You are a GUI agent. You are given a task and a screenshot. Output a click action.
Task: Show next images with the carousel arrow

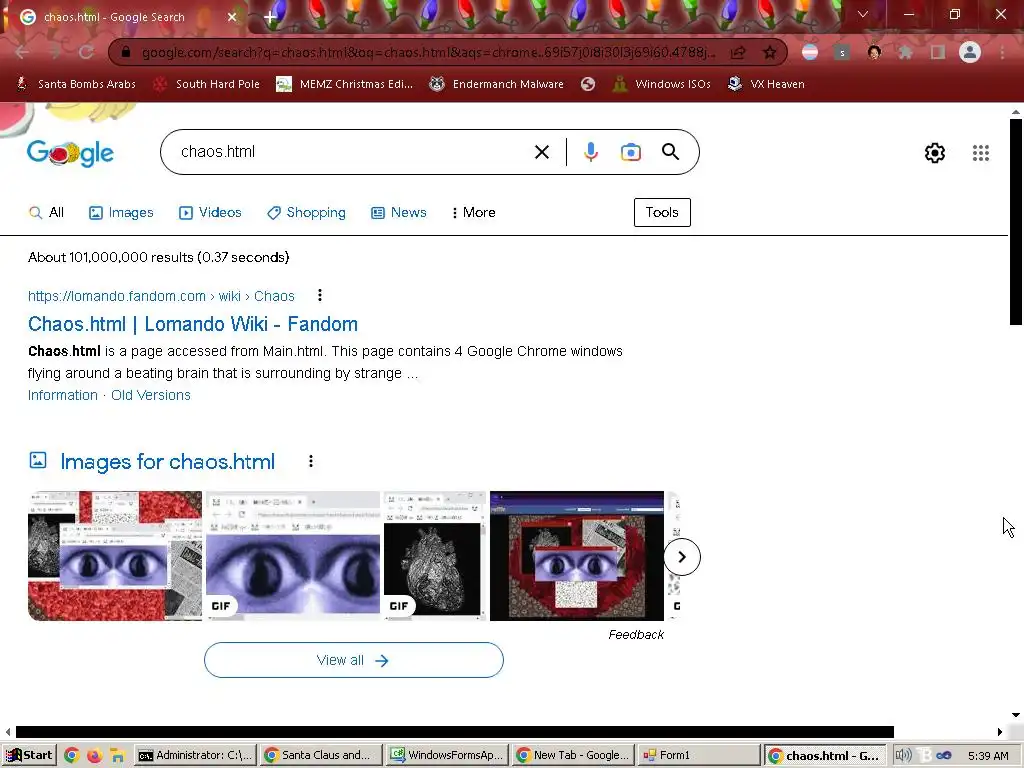(682, 557)
